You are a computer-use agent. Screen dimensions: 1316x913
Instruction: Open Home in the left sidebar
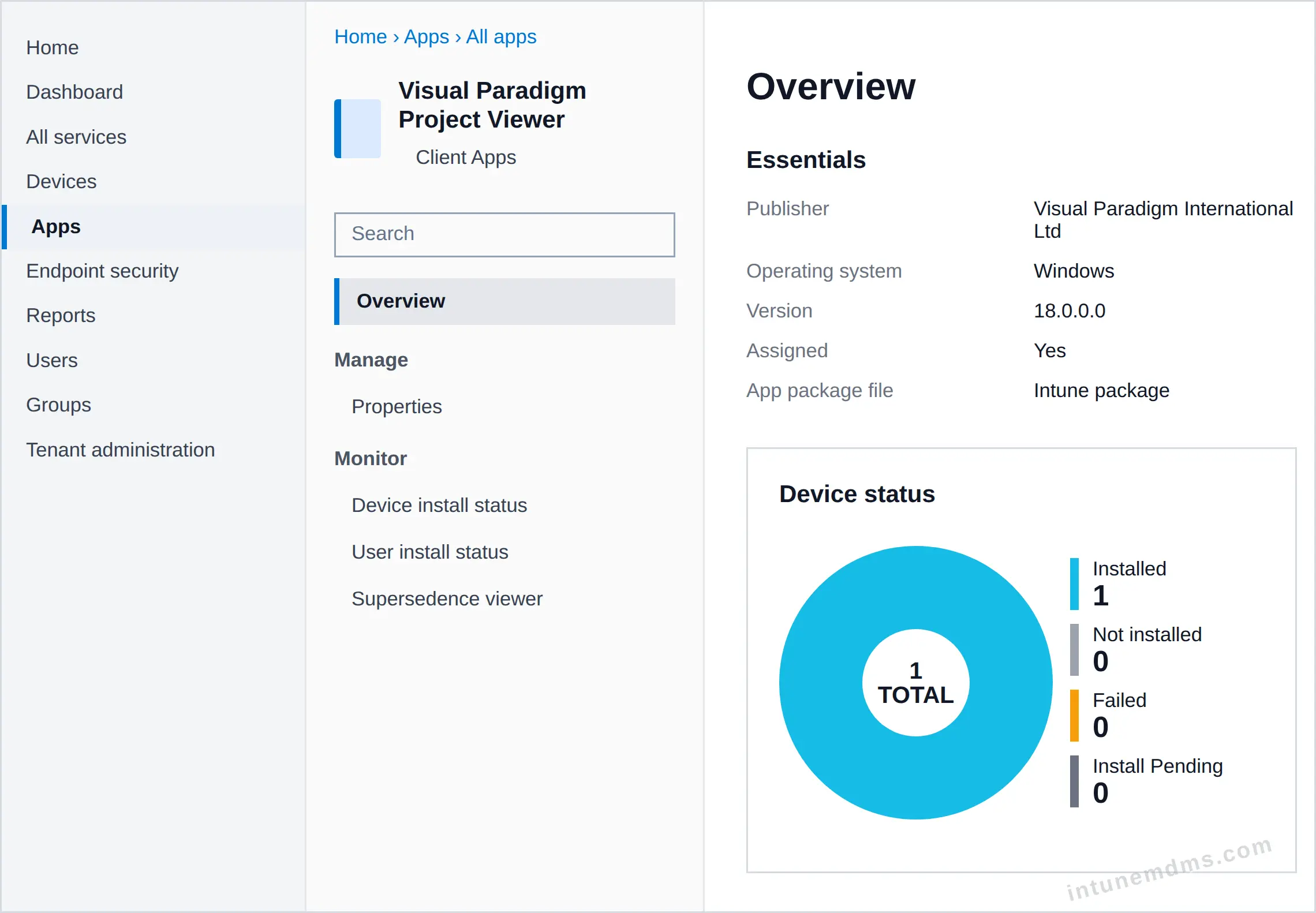53,48
